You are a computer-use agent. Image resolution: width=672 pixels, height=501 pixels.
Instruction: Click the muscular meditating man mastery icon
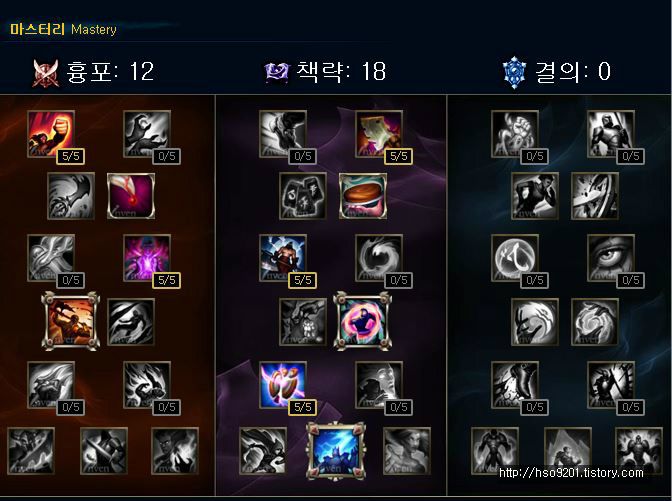click(283, 258)
